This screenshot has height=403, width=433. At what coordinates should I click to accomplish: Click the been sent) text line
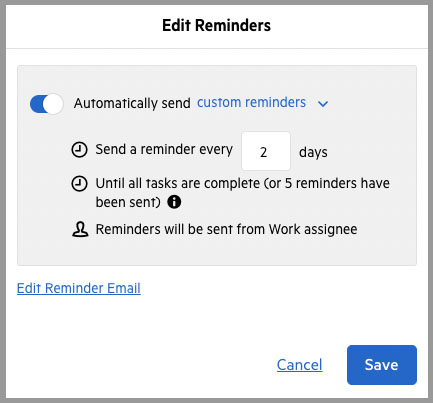point(128,202)
